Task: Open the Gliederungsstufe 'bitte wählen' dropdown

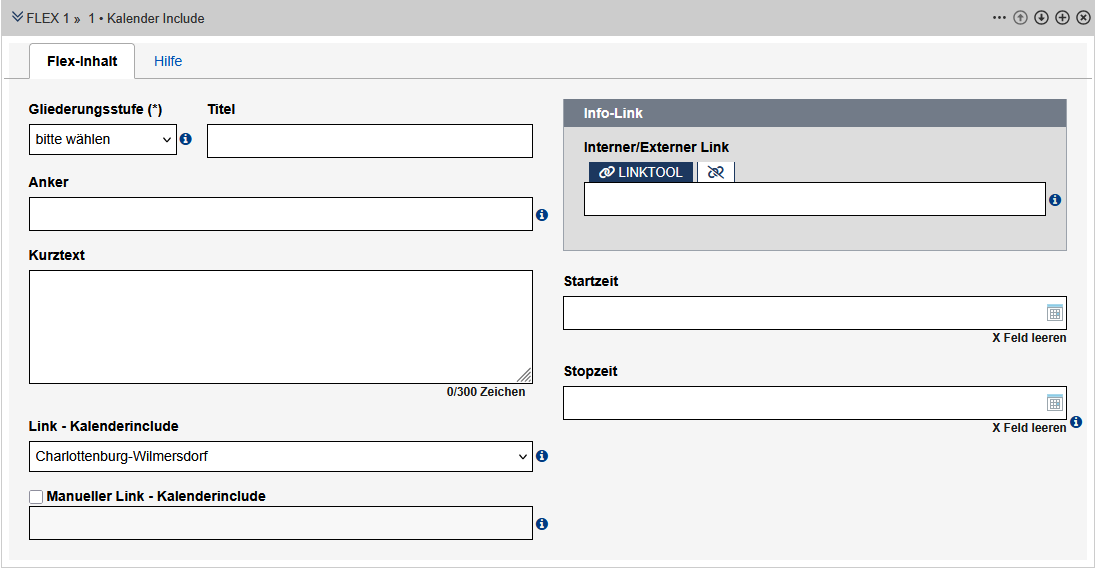Action: [x=102, y=140]
